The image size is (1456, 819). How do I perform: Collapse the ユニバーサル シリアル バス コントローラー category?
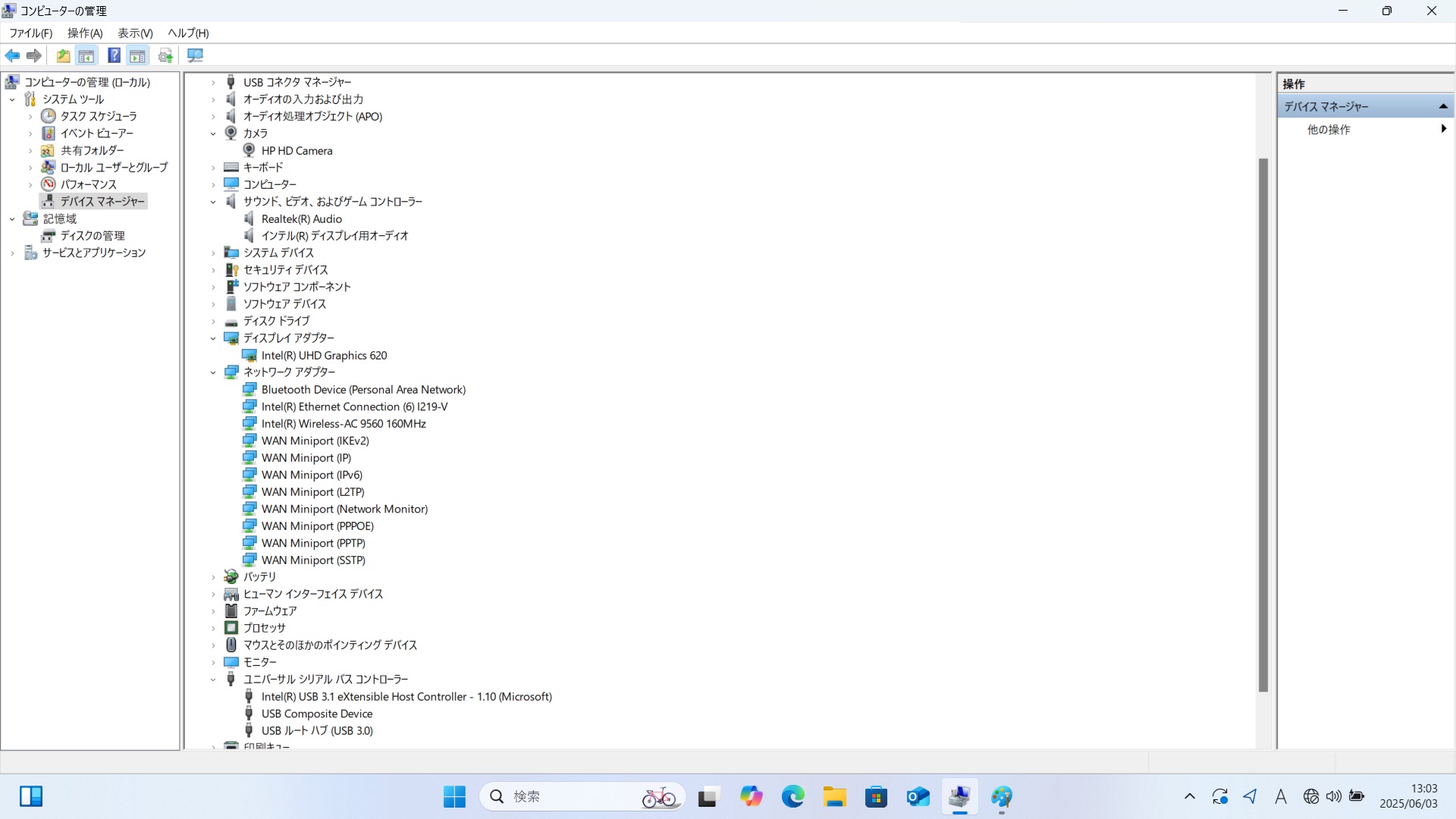(213, 679)
